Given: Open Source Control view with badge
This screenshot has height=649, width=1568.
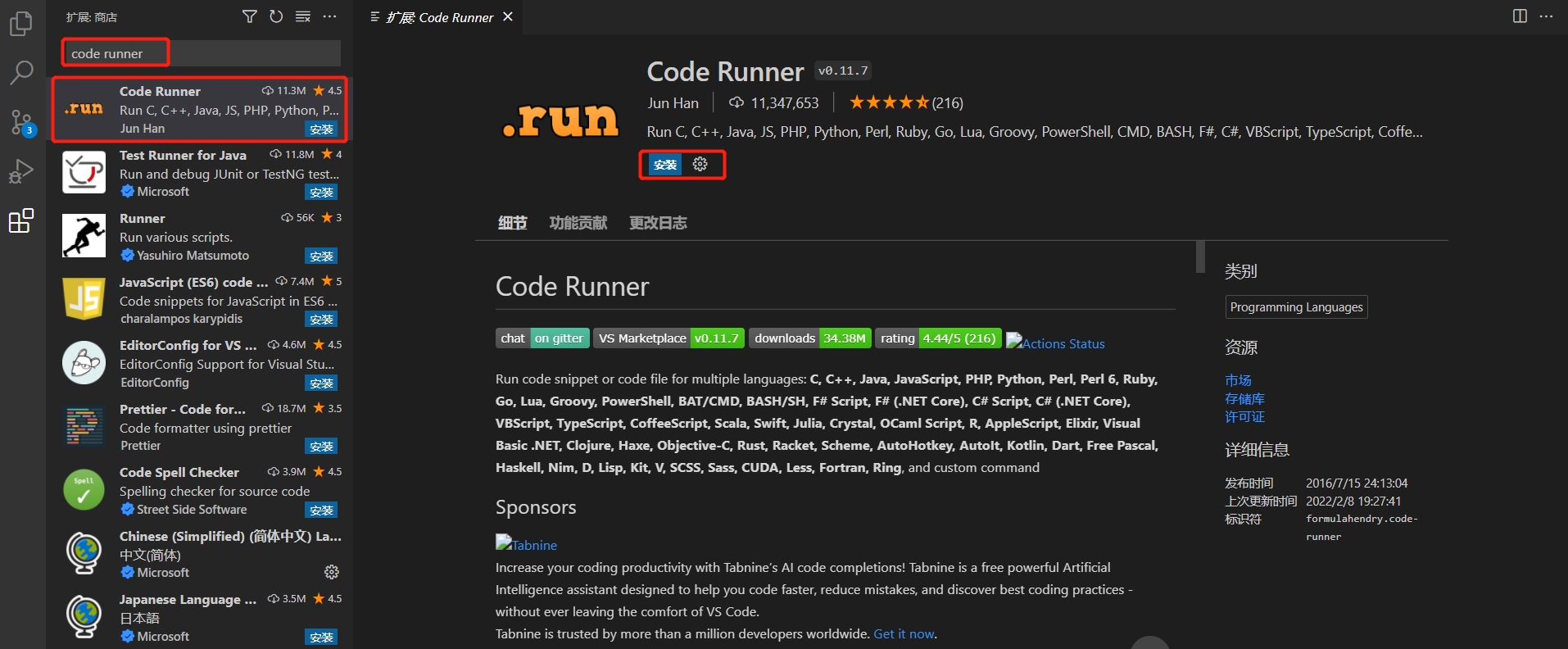Looking at the screenshot, I should click(22, 123).
